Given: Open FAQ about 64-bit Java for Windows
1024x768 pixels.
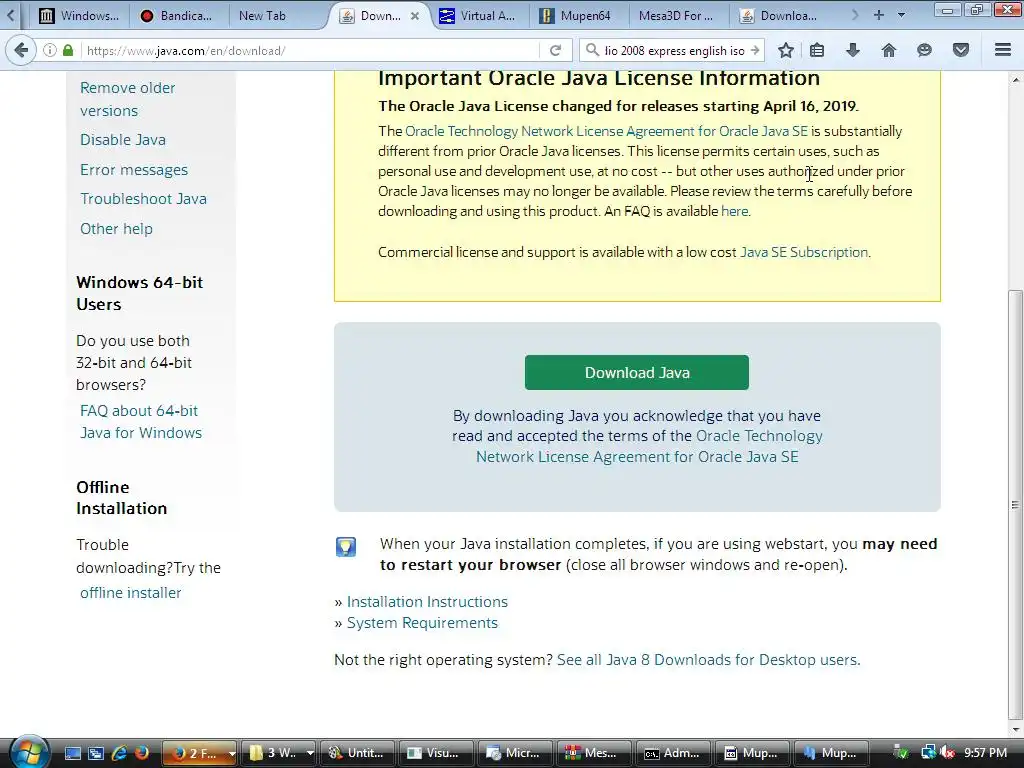Looking at the screenshot, I should click(140, 422).
